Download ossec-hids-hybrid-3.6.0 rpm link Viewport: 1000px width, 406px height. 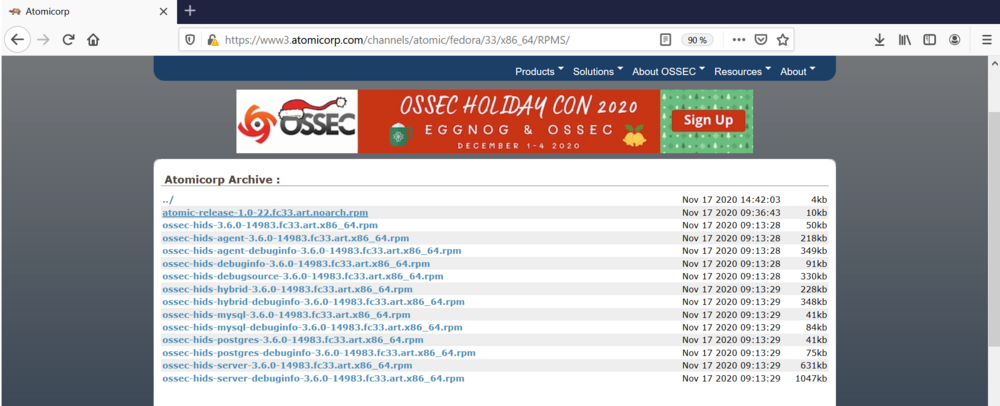(287, 289)
